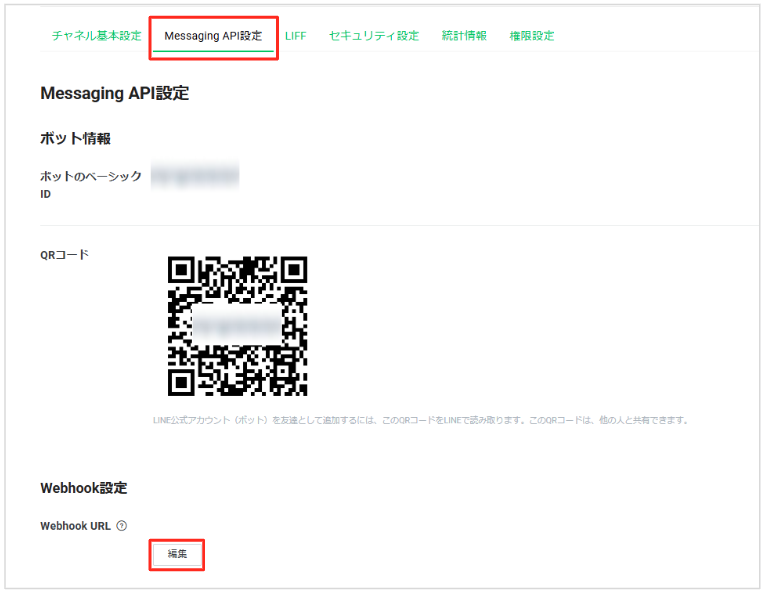The height and width of the screenshot is (594, 764).
Task: Click the QR code's bottom-left finder square
Action: 181,382
